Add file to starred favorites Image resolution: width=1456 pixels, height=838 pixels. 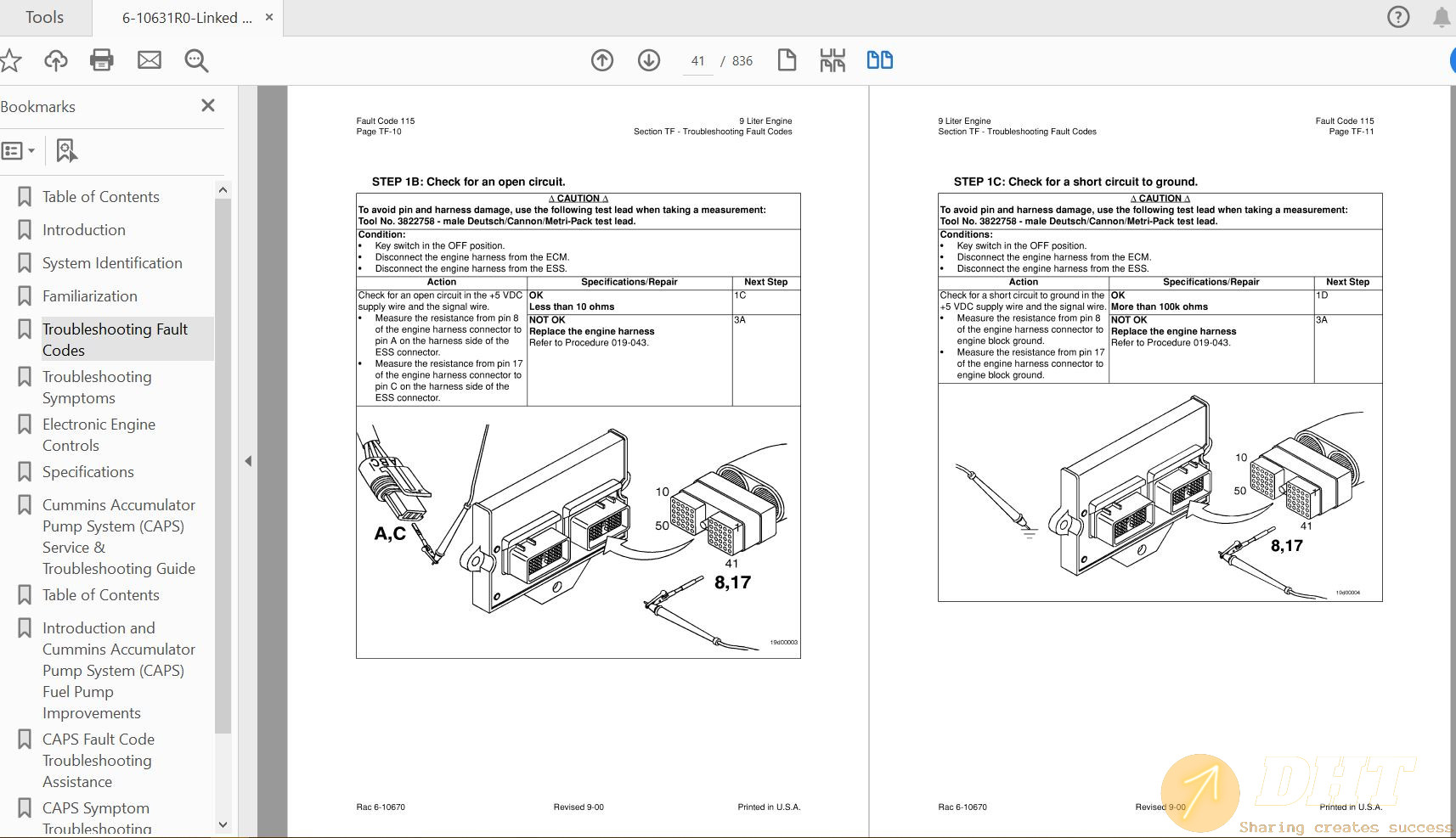point(9,60)
